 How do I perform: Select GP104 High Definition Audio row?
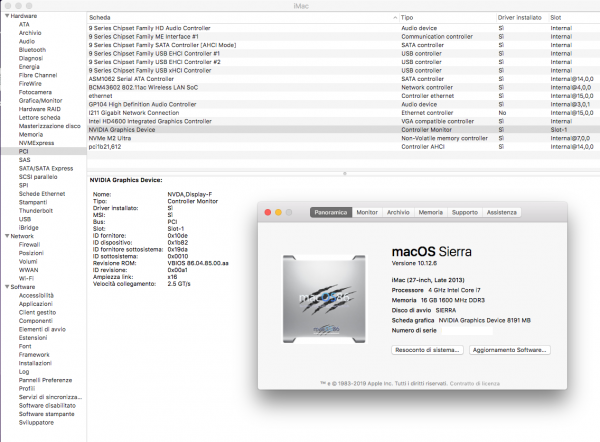(x=343, y=104)
